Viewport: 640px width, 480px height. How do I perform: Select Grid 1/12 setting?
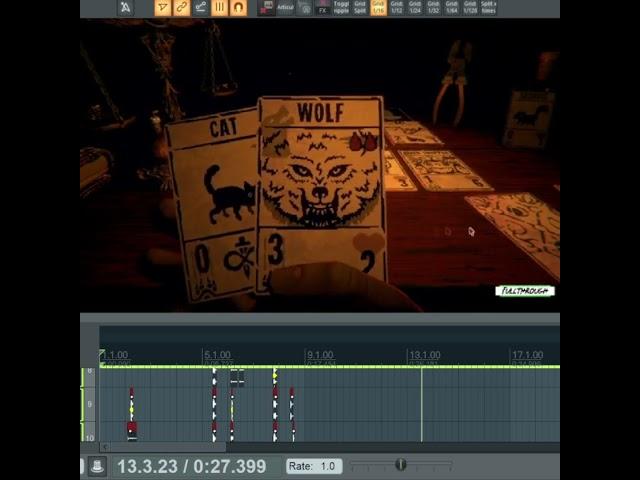(x=397, y=8)
